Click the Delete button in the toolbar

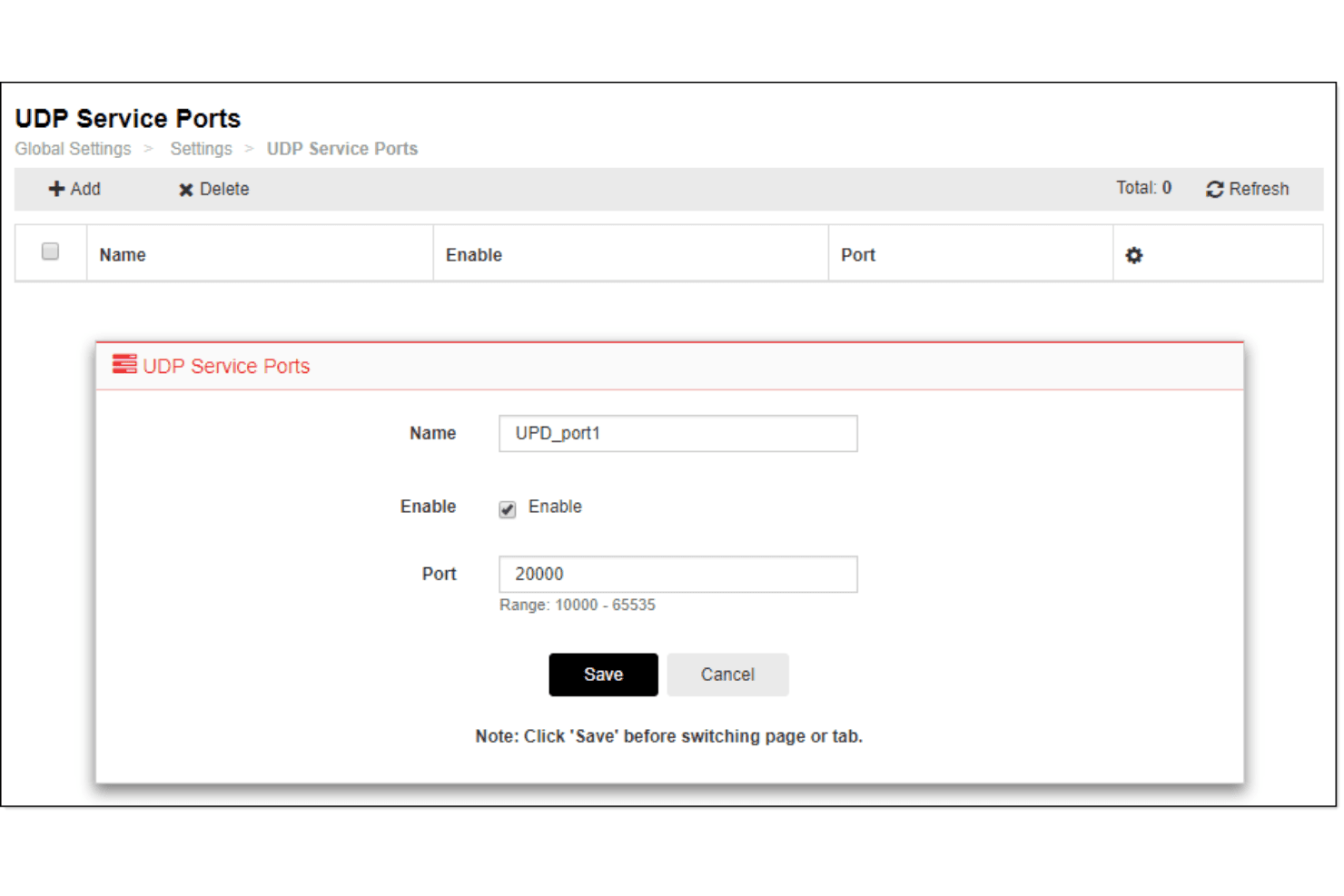click(213, 189)
